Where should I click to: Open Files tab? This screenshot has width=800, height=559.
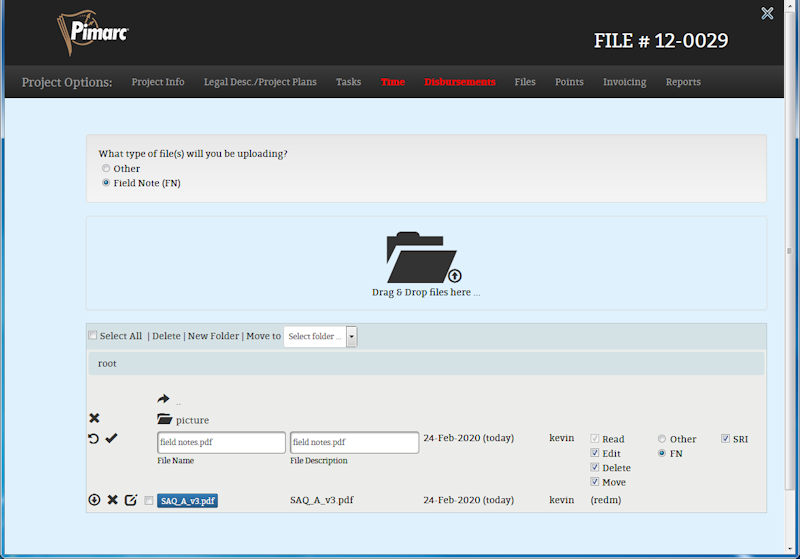coord(525,82)
